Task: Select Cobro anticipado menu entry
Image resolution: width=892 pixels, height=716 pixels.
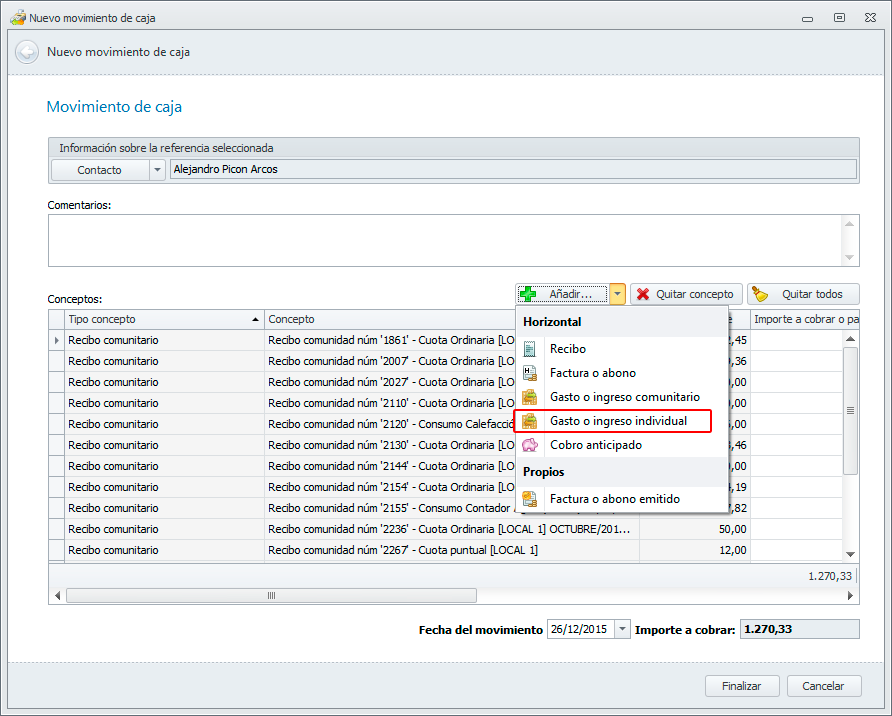Action: click(621, 445)
